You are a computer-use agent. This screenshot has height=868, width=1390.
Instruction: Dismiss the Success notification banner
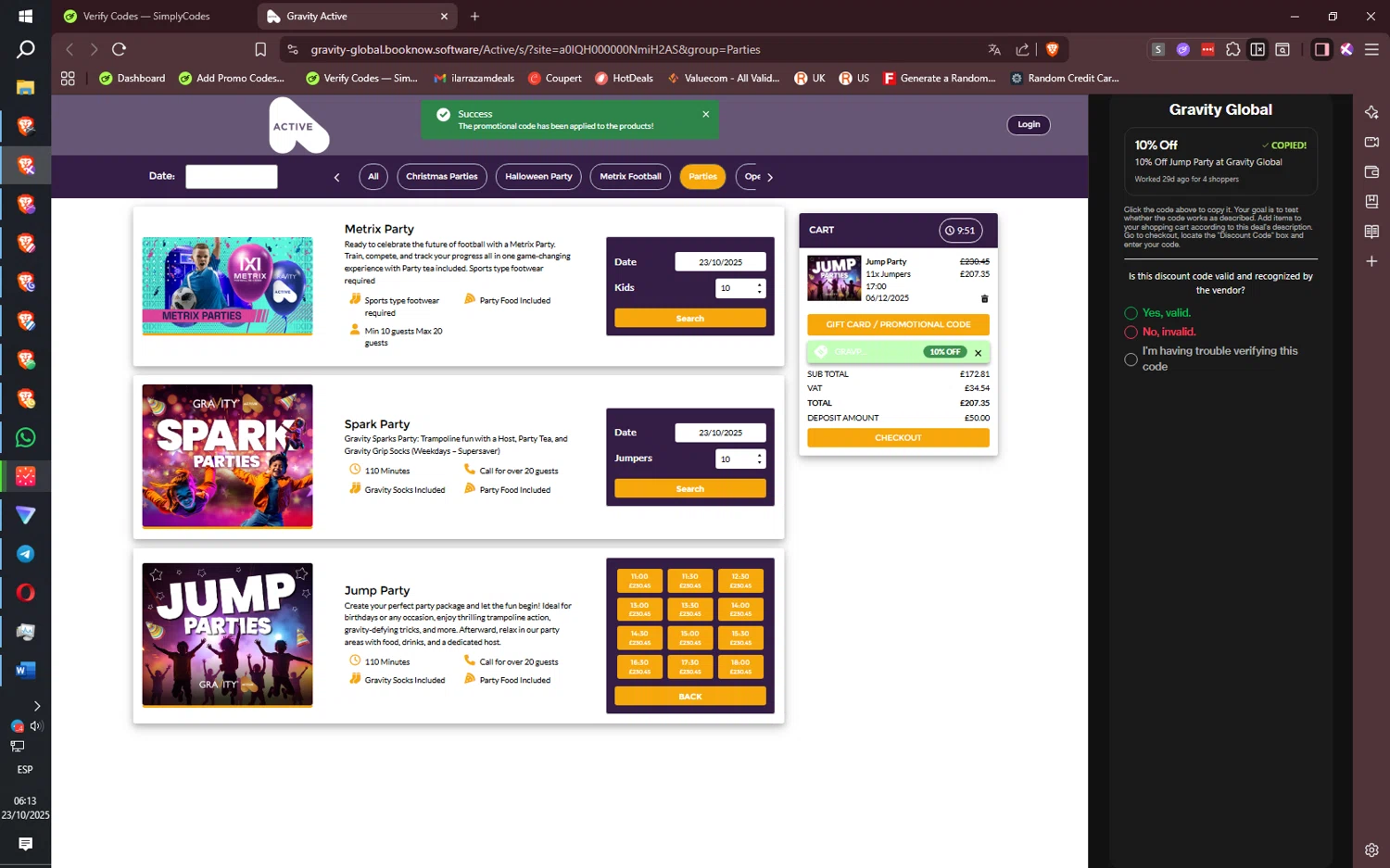click(706, 114)
